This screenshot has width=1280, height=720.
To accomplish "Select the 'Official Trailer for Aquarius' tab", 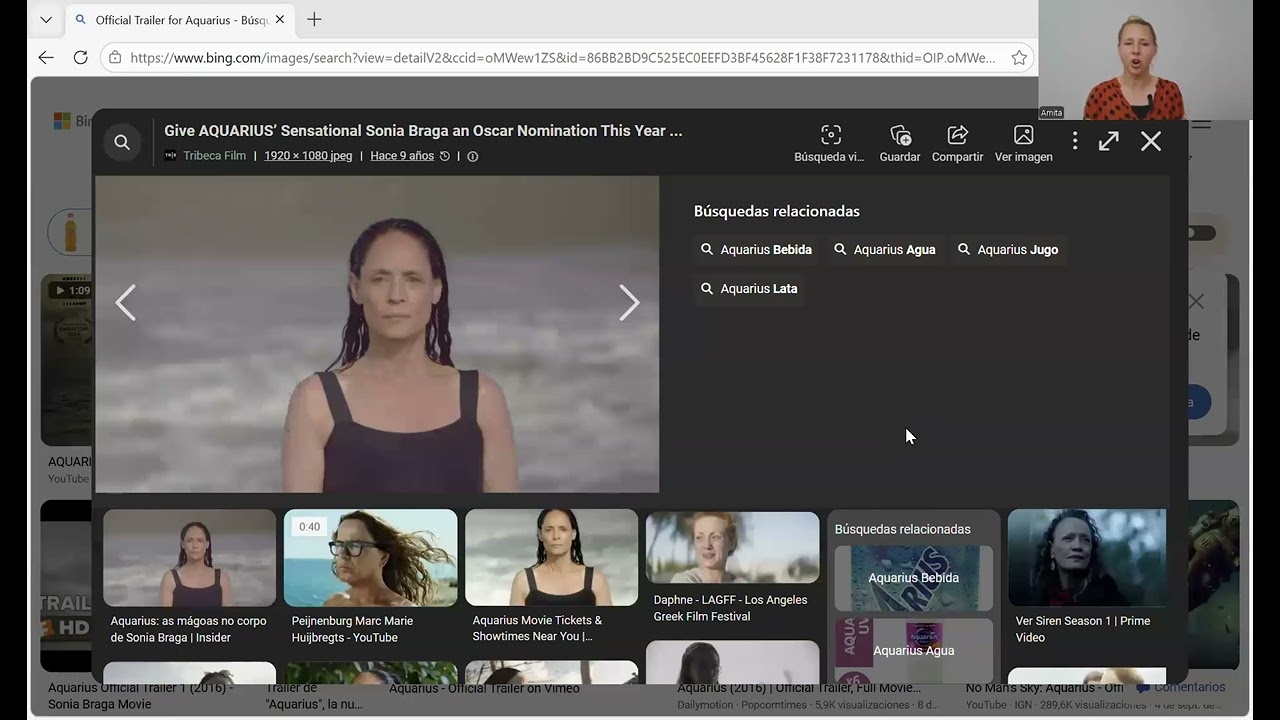I will click(180, 19).
